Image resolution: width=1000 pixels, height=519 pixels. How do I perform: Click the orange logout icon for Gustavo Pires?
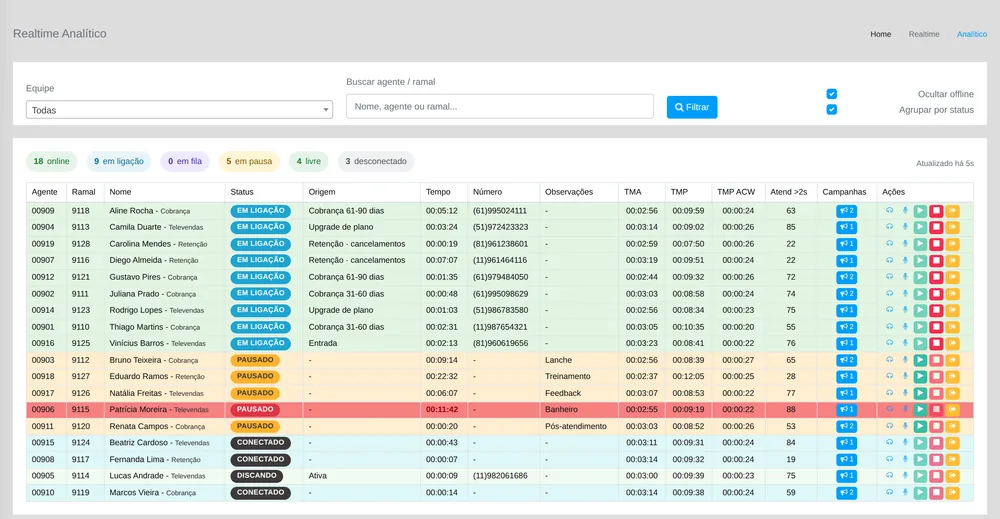point(952,277)
